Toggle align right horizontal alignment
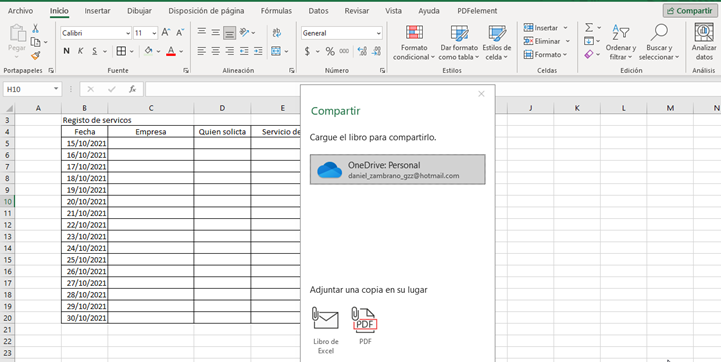The width and height of the screenshot is (721, 362). click(x=229, y=51)
